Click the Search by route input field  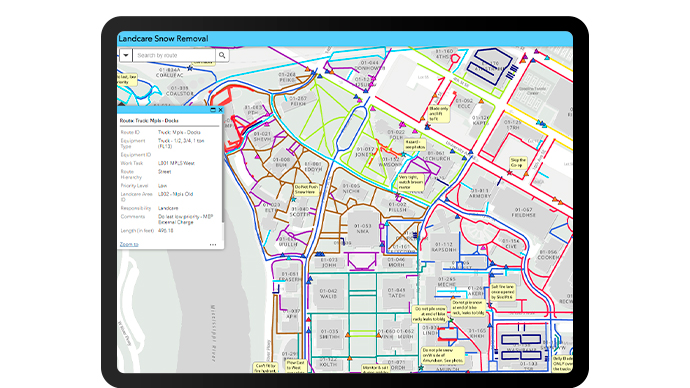[x=174, y=55]
